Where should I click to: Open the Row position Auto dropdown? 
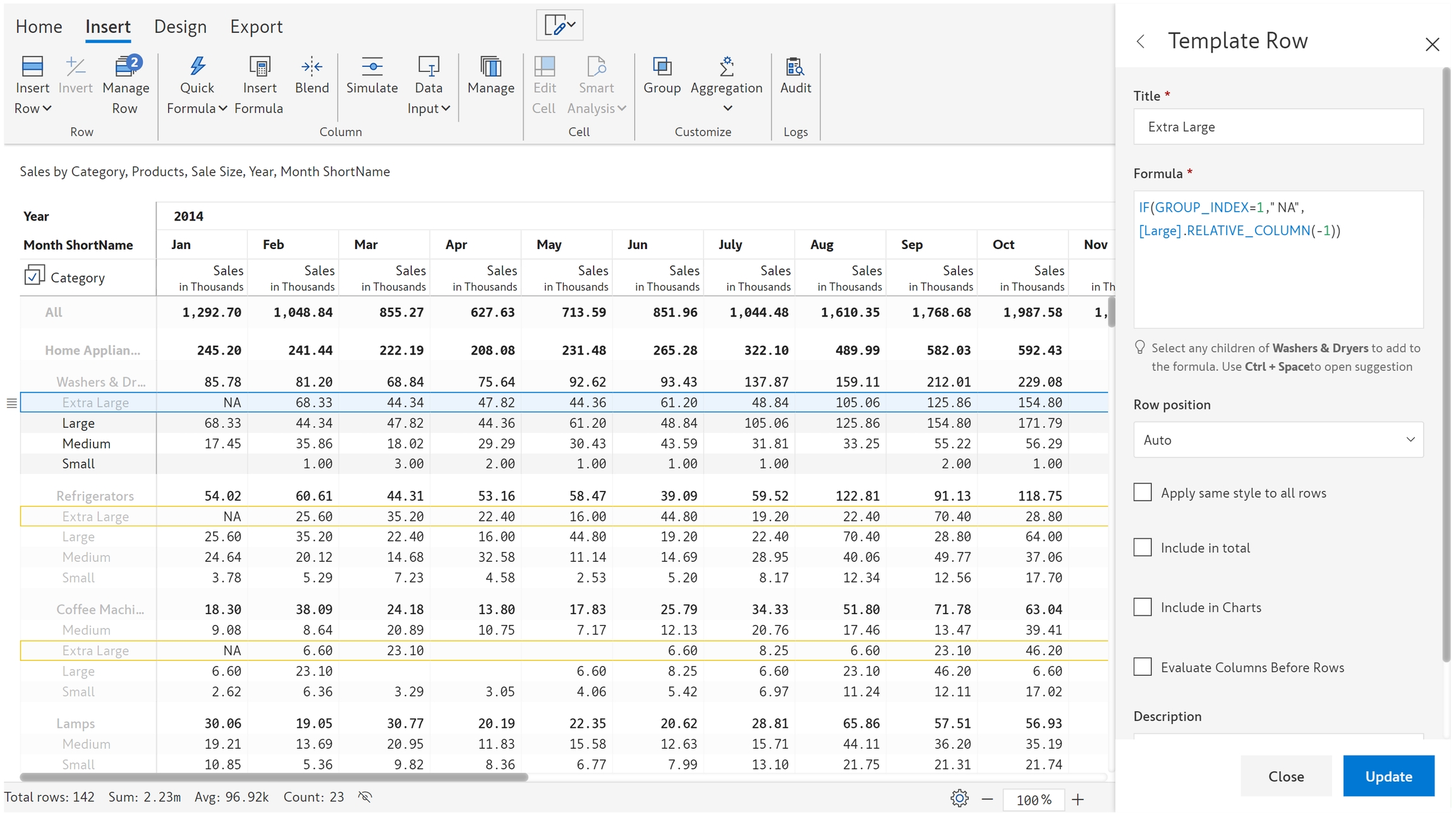point(1278,440)
